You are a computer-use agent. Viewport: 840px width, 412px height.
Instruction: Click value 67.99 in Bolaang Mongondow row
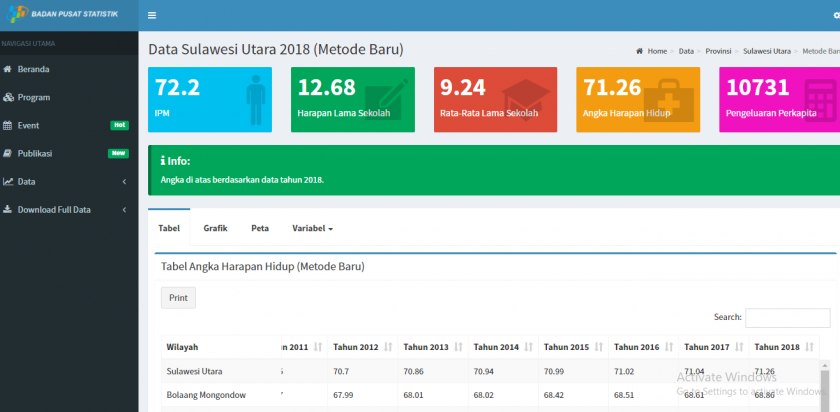point(344,395)
